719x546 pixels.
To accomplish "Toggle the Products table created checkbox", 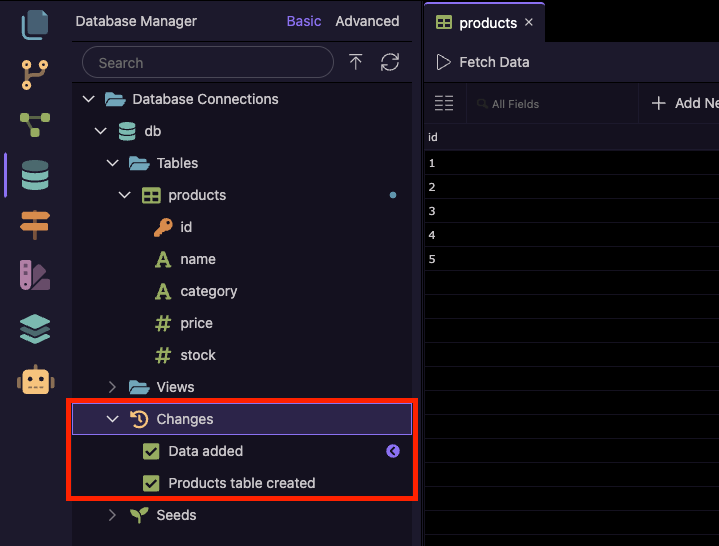I will 152,483.
